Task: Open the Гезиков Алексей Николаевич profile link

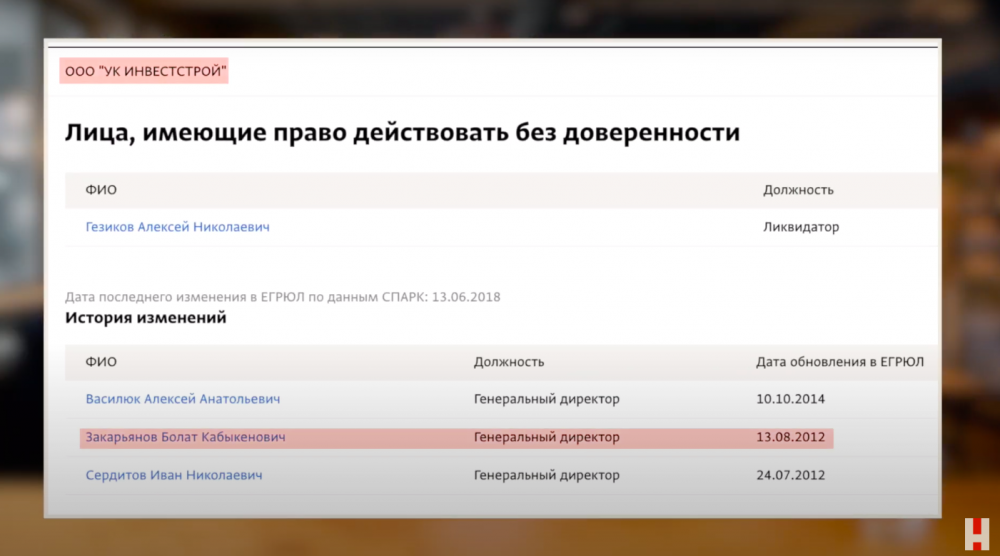Action: [177, 227]
